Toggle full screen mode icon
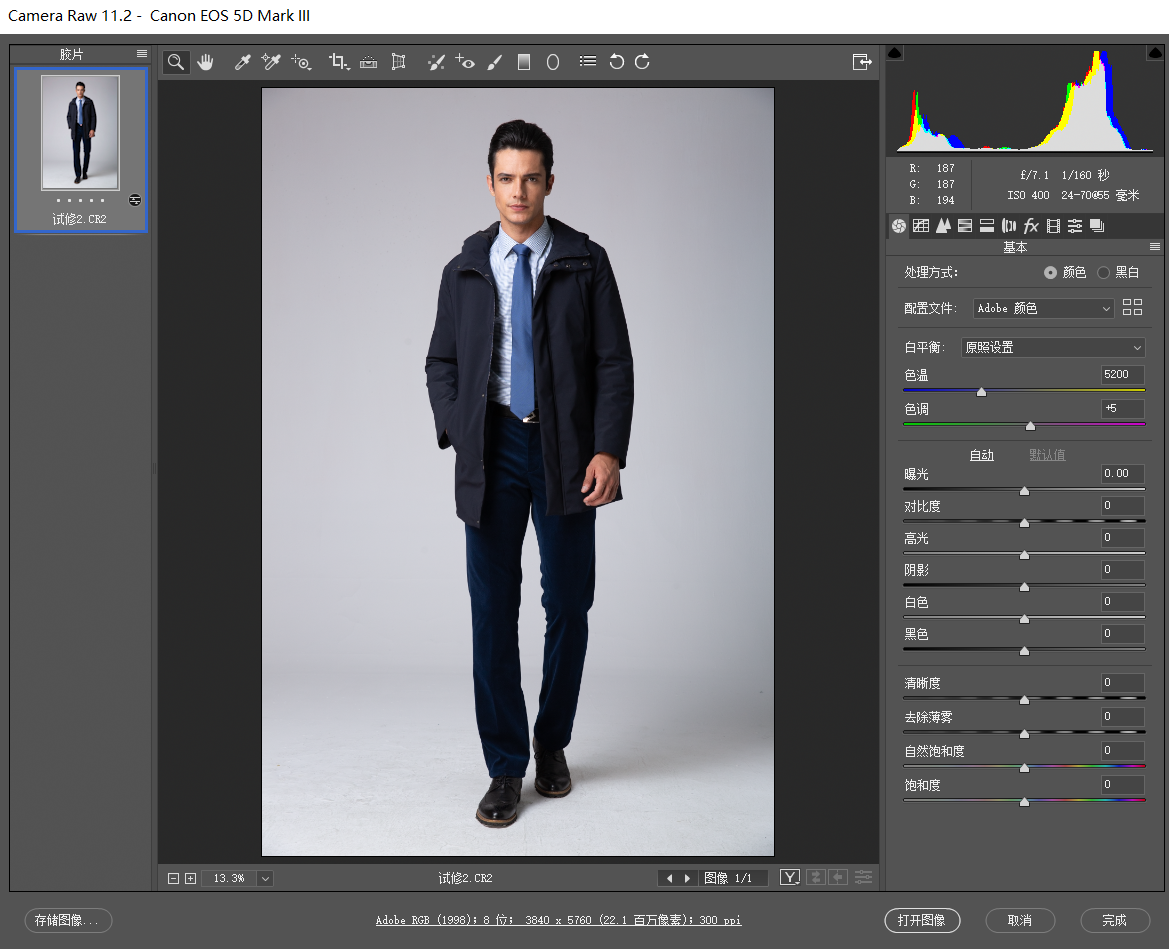Viewport: 1169px width, 949px height. [x=862, y=62]
